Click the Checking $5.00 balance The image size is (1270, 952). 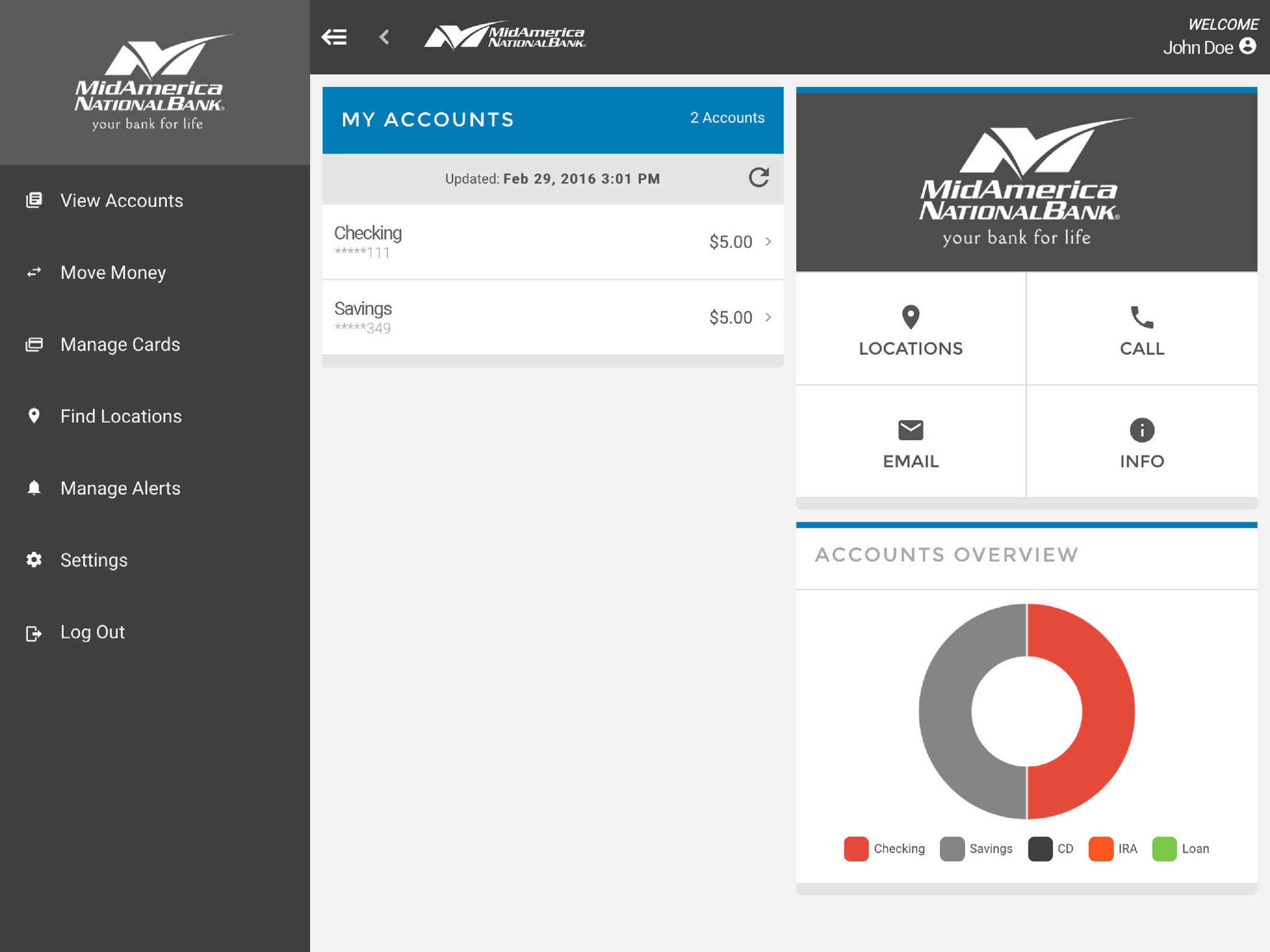tap(730, 242)
